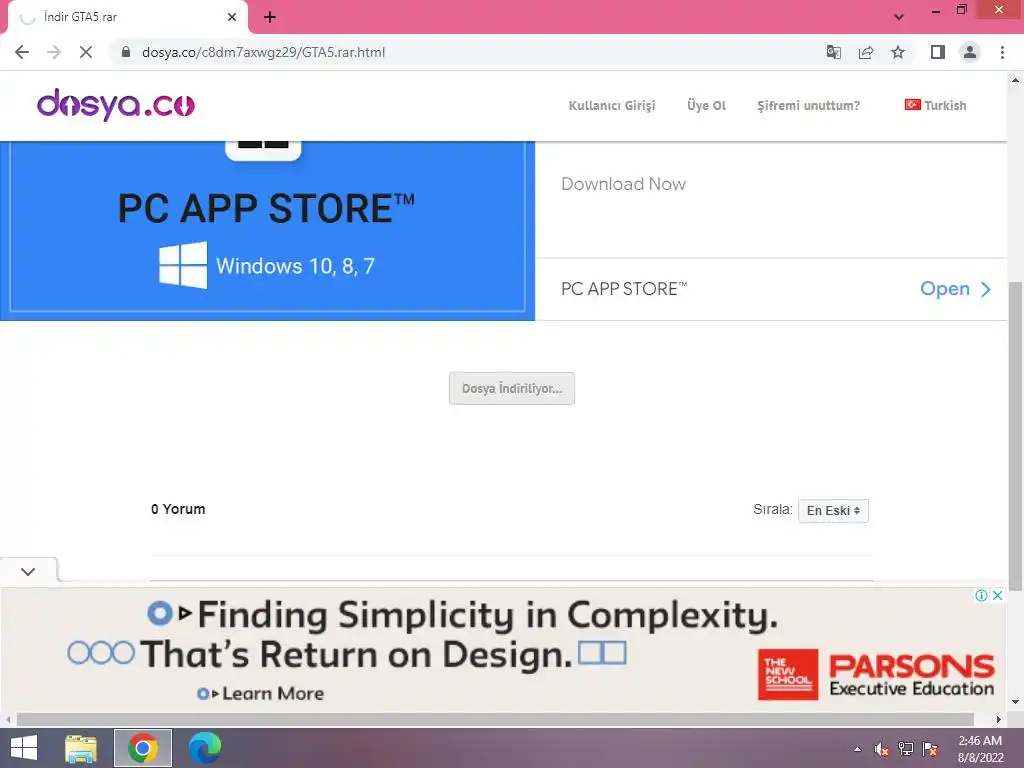This screenshot has height=768, width=1024.
Task: Click the horizontal scrollbar thumb
Action: 495,719
